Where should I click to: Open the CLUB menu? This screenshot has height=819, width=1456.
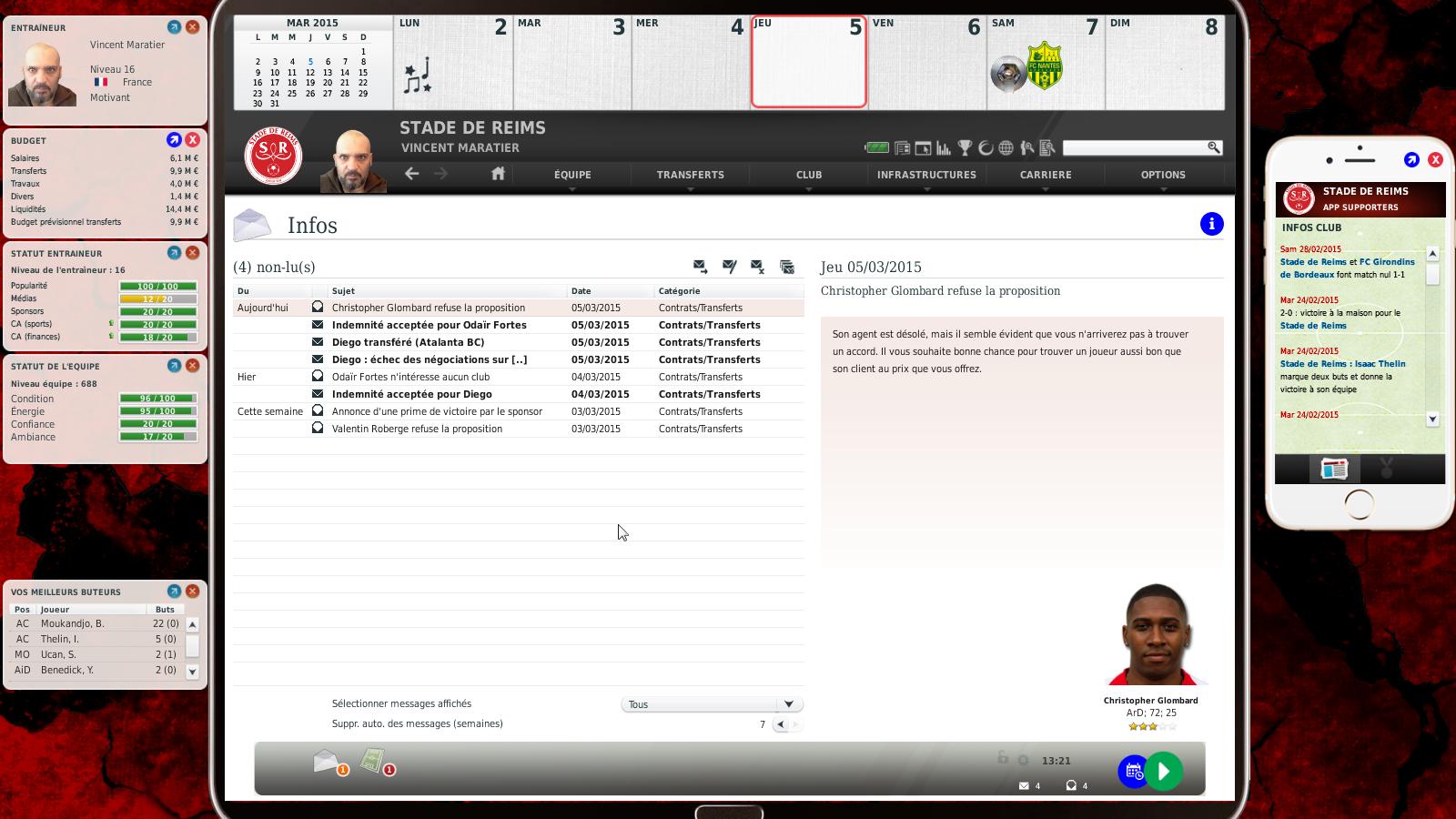[x=809, y=175]
